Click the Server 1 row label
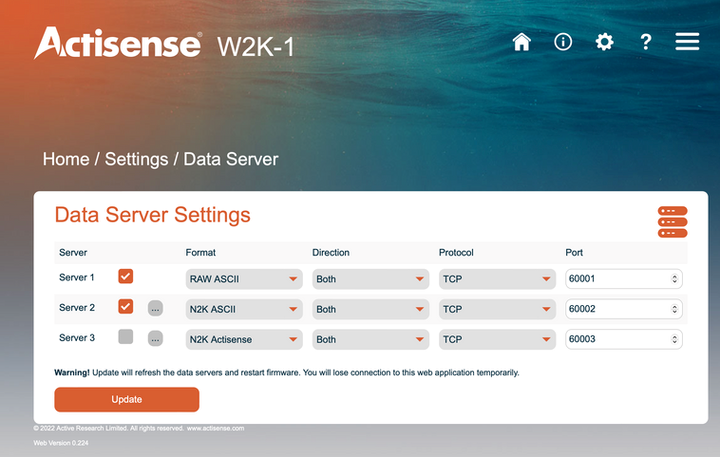720x457 pixels. (77, 277)
